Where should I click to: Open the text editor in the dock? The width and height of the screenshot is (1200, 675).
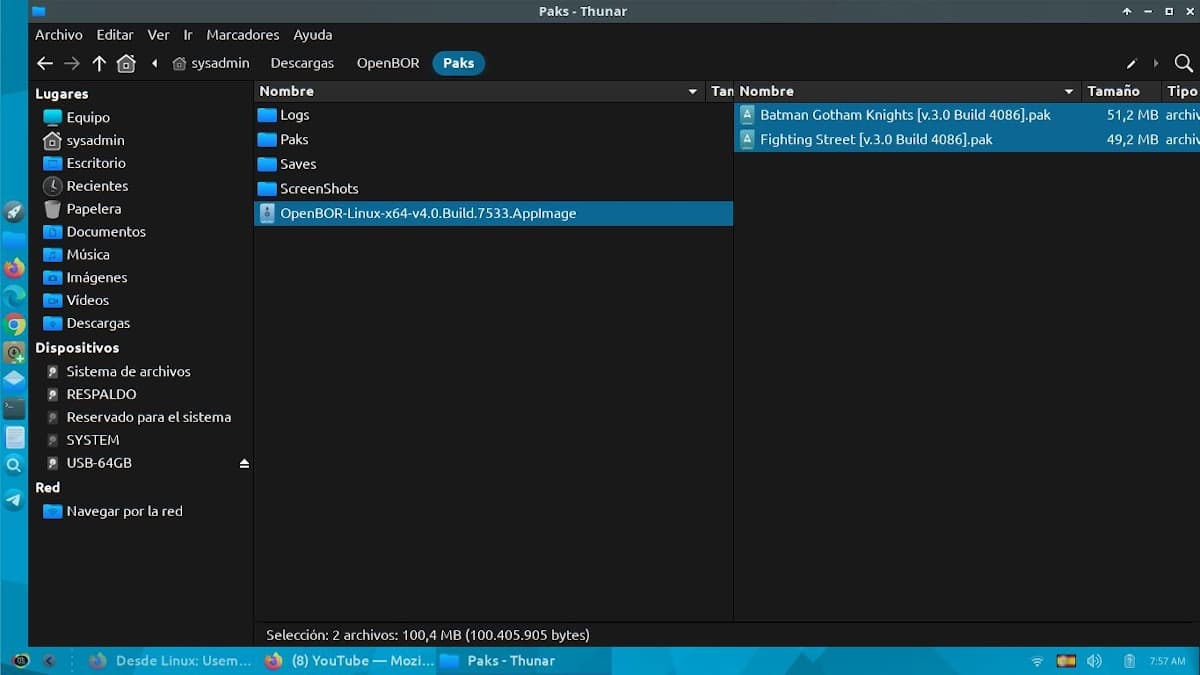click(14, 437)
